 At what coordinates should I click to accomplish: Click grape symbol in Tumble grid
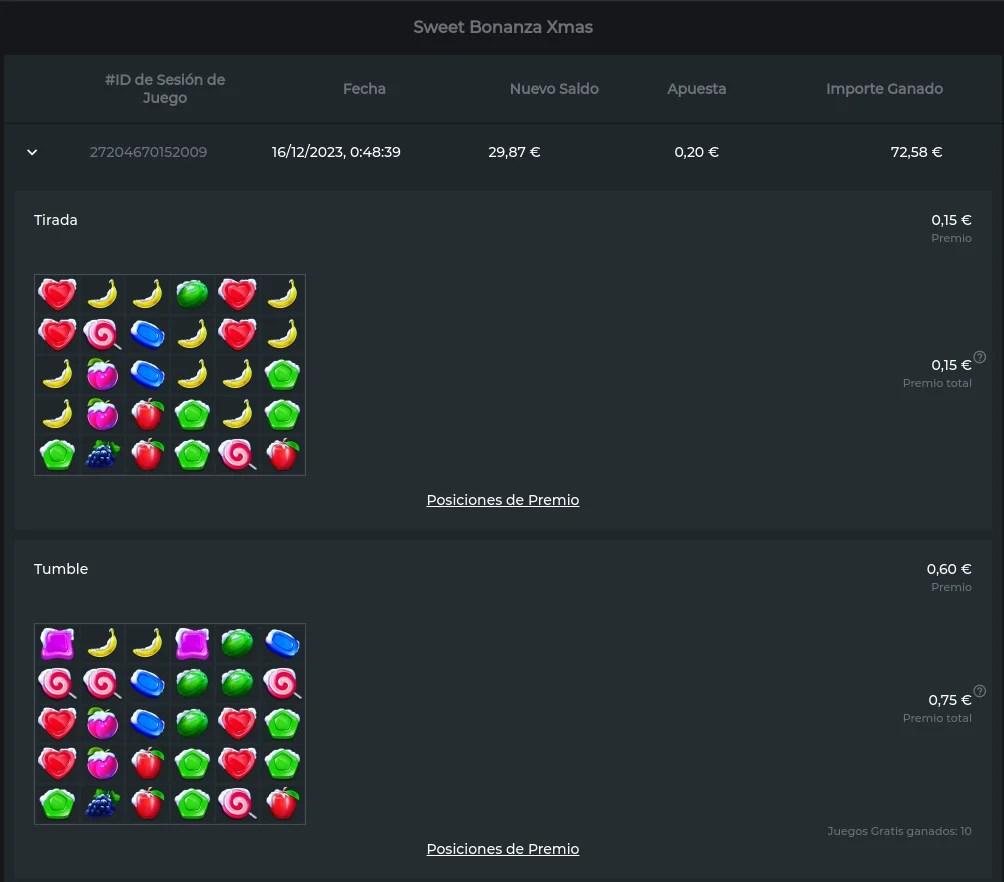point(102,803)
